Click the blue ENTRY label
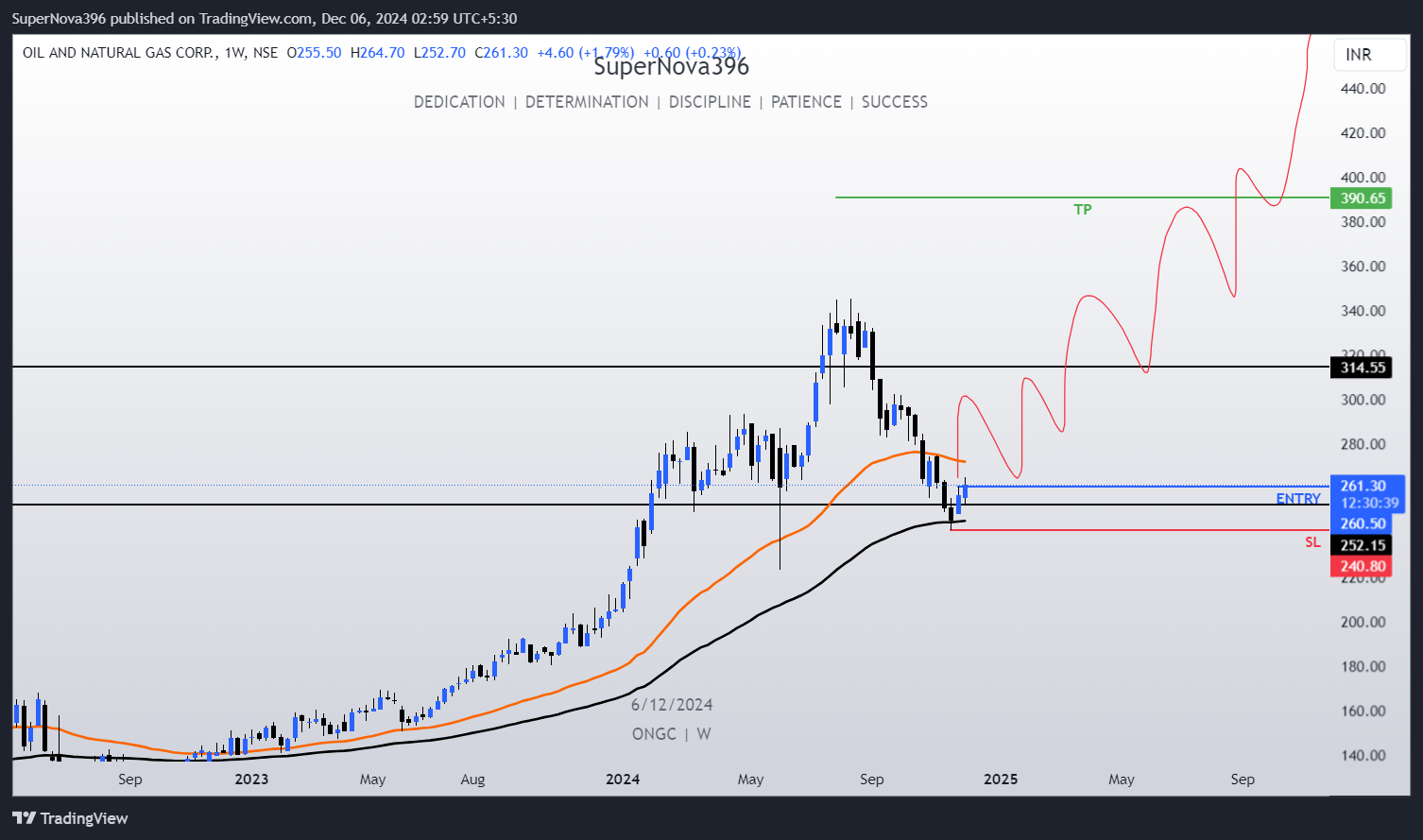 [x=1298, y=498]
